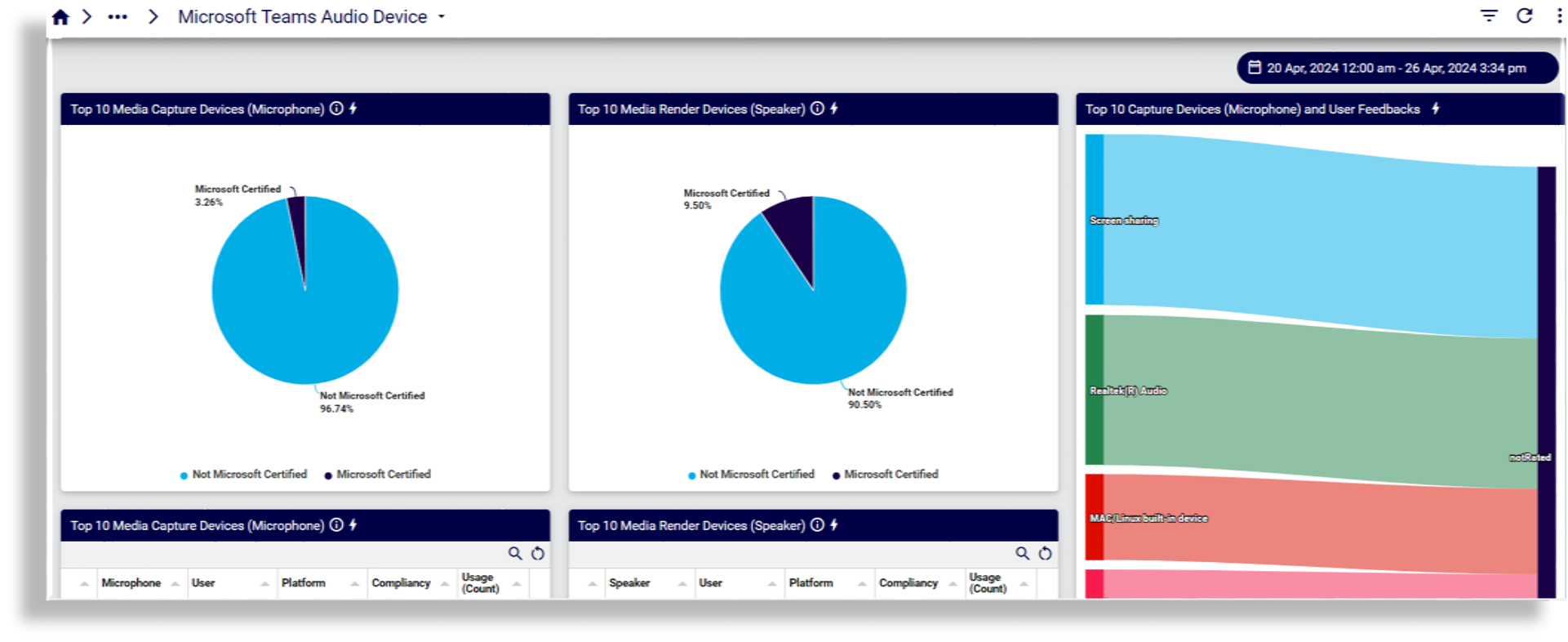Toggle Microsoft Certified legend in Speaker chart
The image size is (1568, 642).
886,475
